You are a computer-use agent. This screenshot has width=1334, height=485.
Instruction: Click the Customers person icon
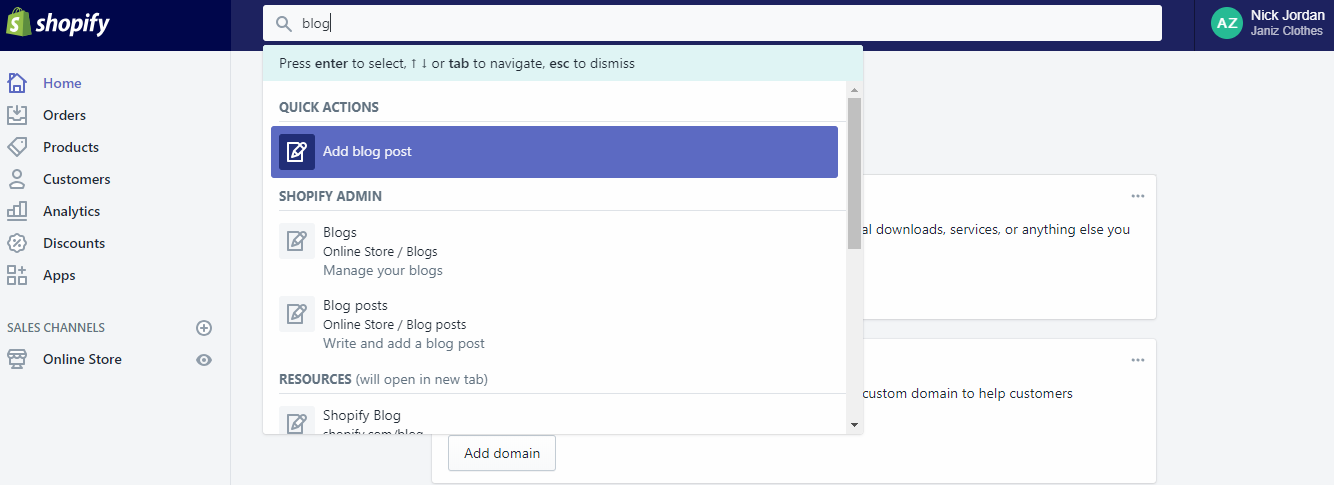point(17,179)
